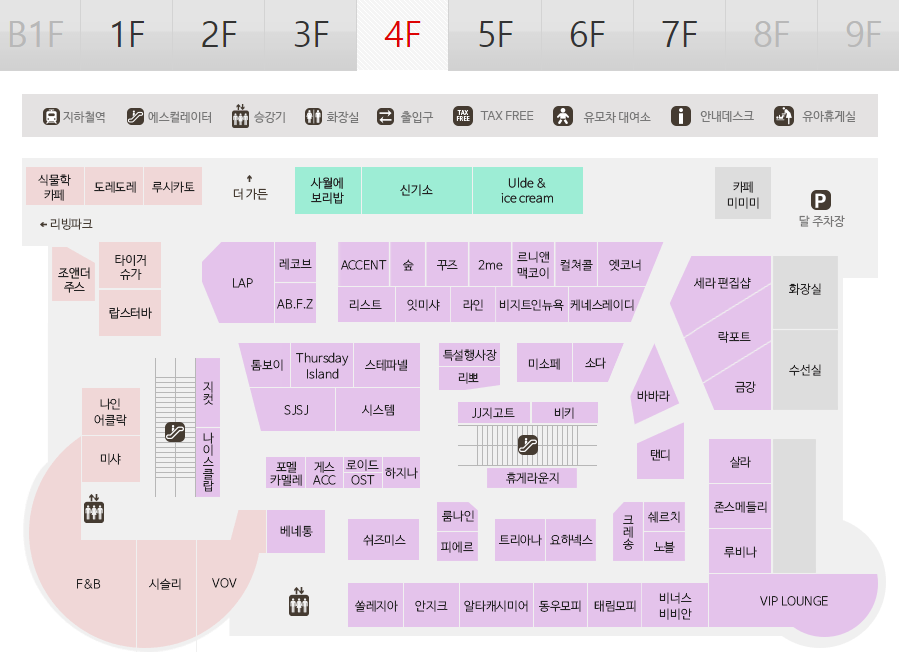Viewport: 899px width, 660px height.
Task: Switch to the 8F floor tab
Action: click(x=771, y=35)
